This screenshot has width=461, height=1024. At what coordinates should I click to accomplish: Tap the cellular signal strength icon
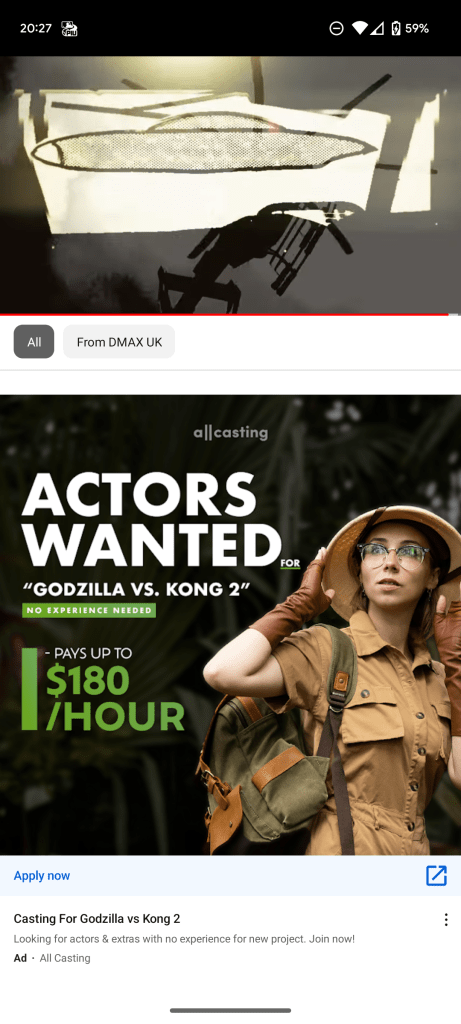[377, 28]
